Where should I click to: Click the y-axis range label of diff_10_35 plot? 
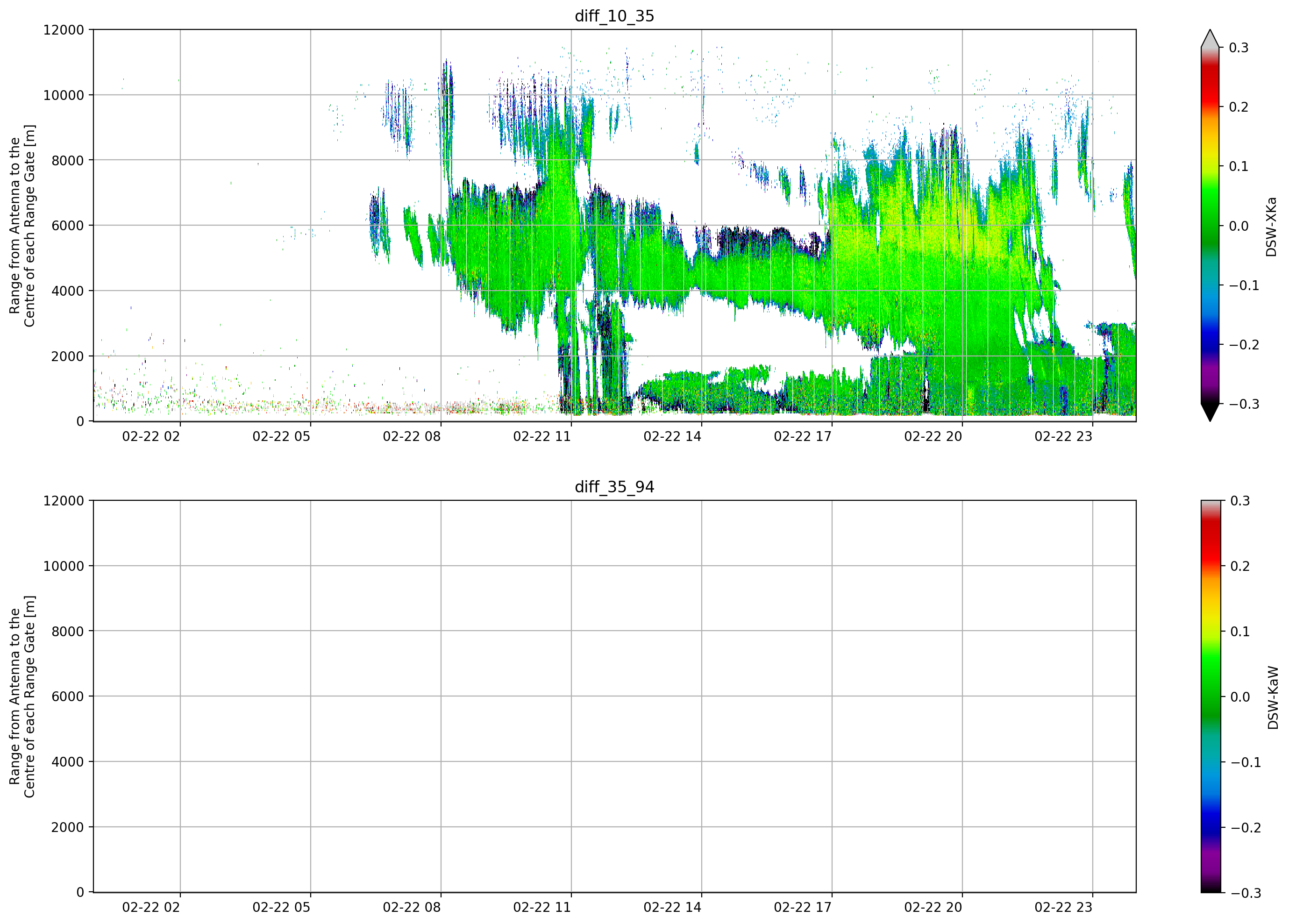(22, 226)
